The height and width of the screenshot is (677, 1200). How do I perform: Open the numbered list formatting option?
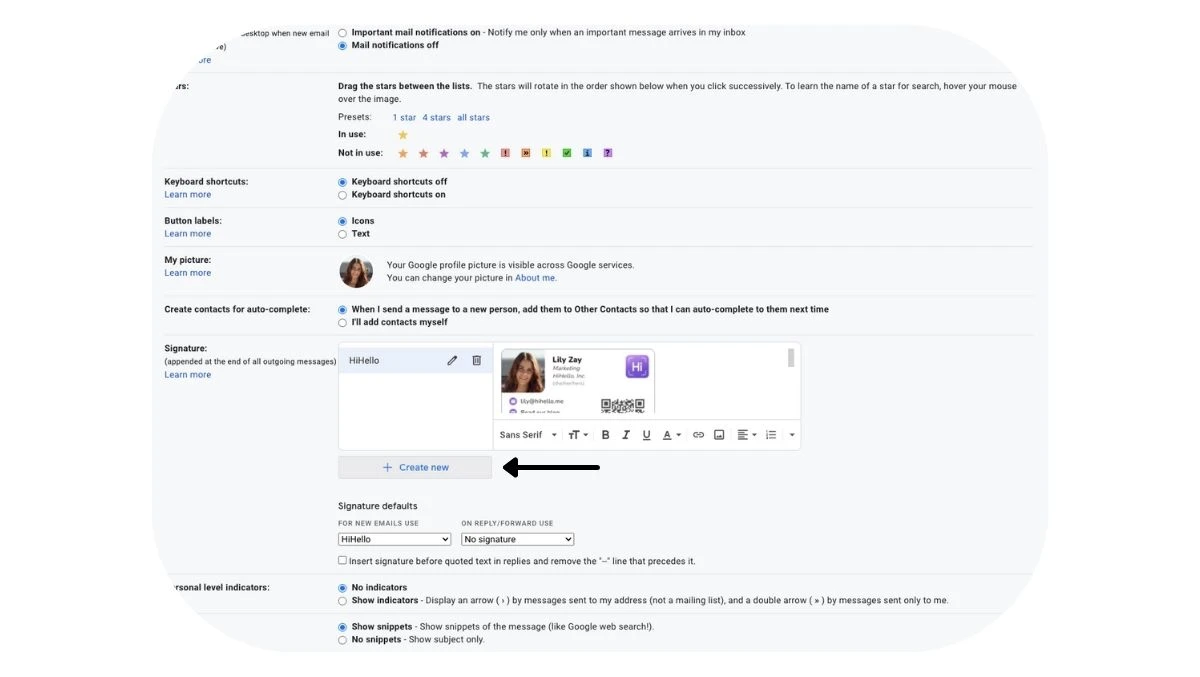(769, 434)
